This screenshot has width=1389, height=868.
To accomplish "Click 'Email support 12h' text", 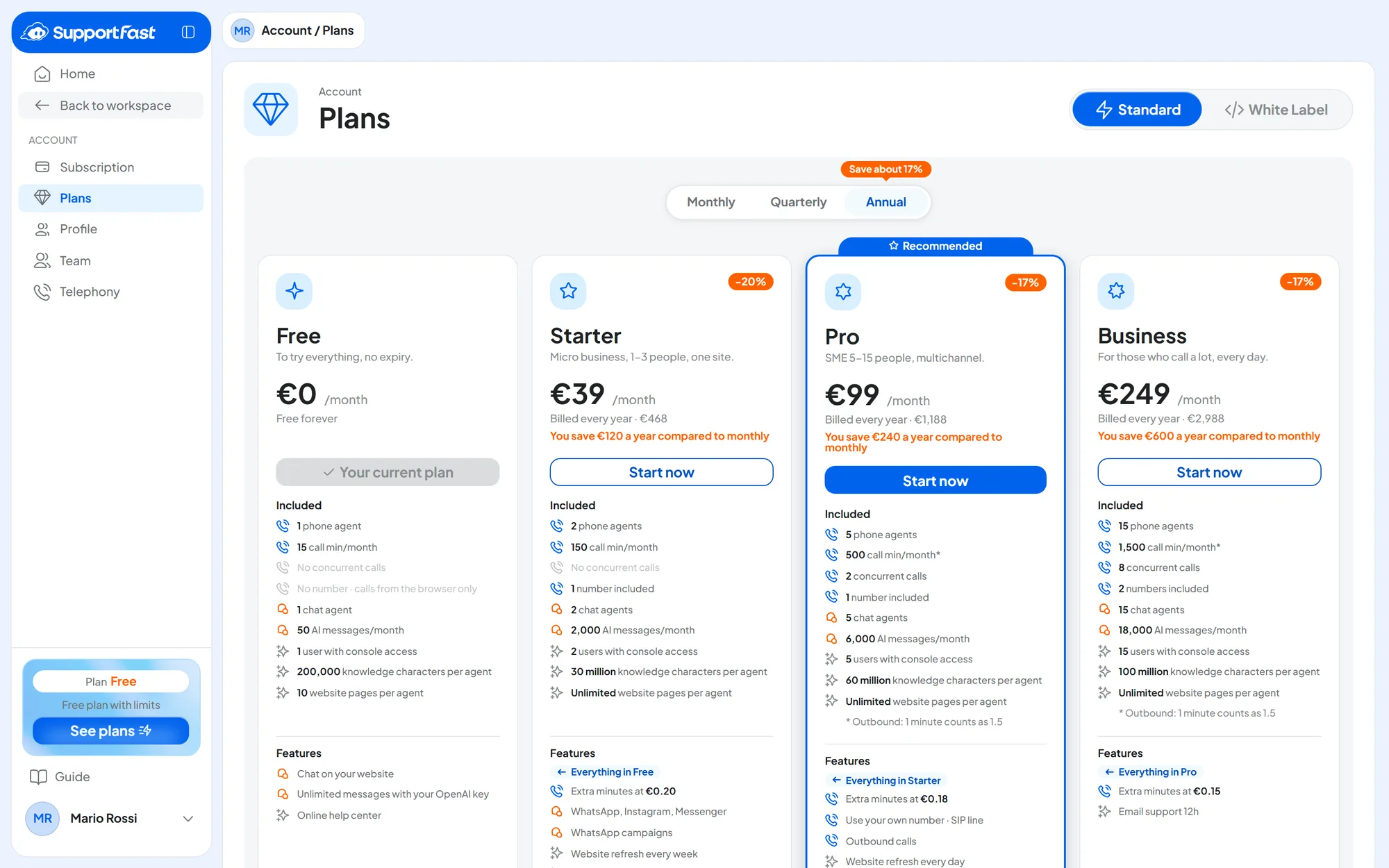I will (1158, 812).
